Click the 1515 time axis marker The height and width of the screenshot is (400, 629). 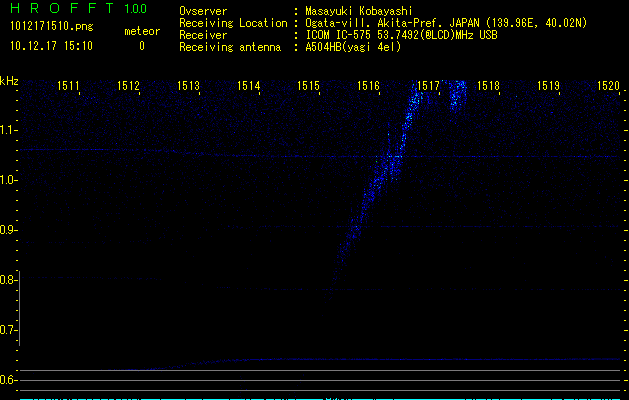coord(308,86)
